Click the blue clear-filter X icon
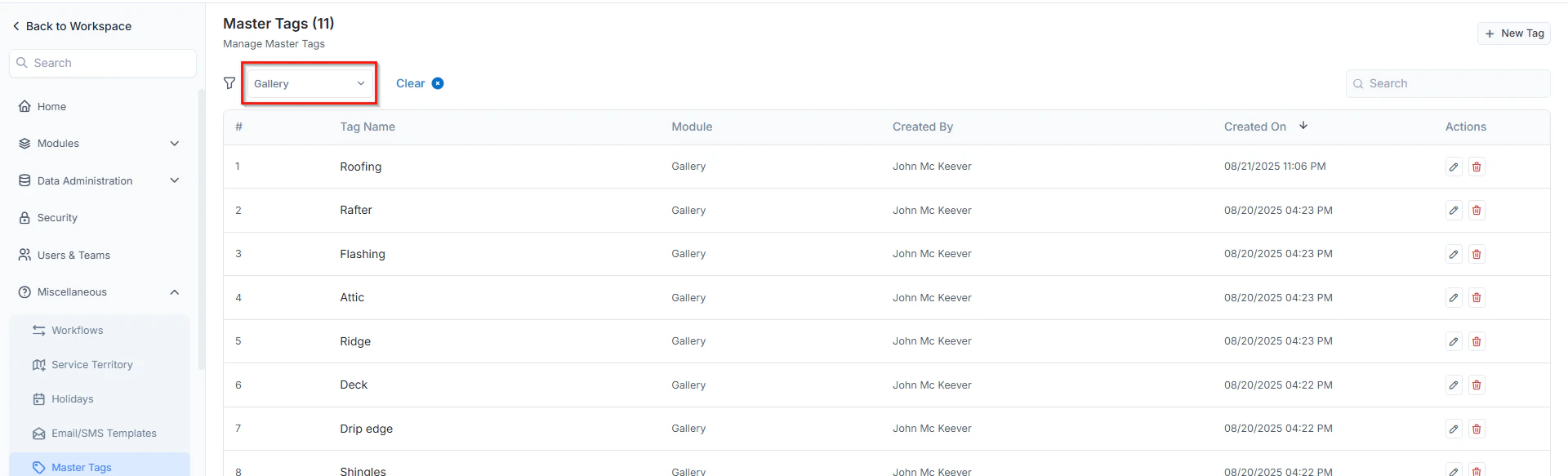1568x476 pixels. (438, 83)
